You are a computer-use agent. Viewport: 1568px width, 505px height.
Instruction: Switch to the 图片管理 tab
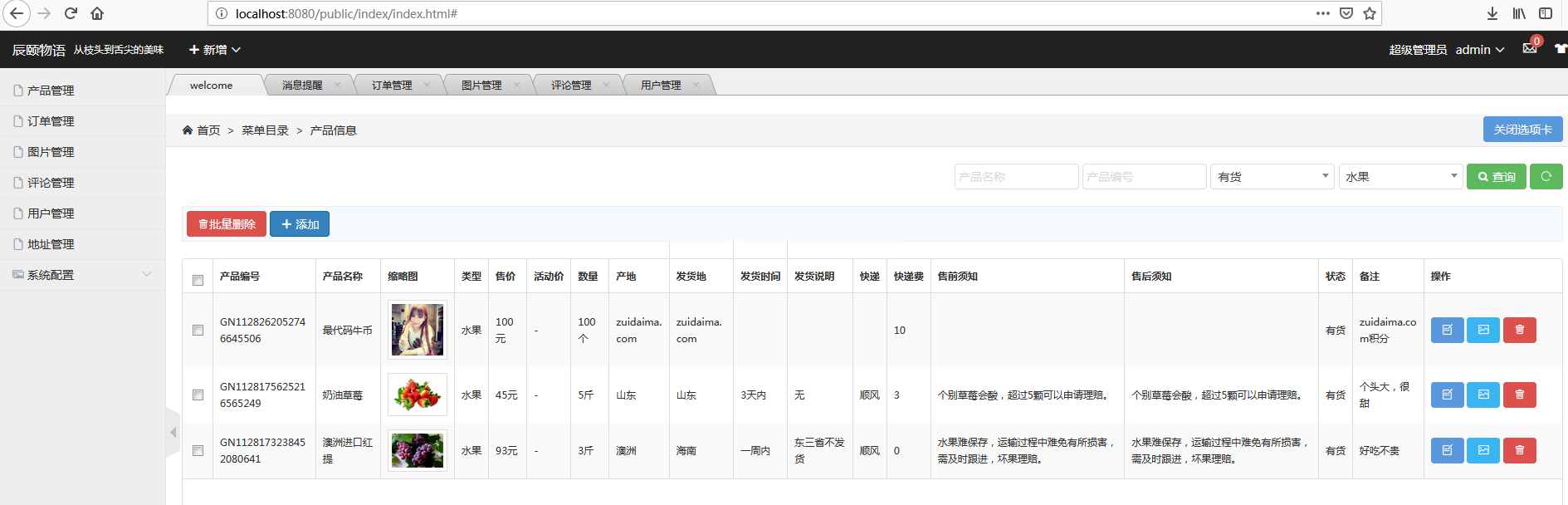pos(481,85)
